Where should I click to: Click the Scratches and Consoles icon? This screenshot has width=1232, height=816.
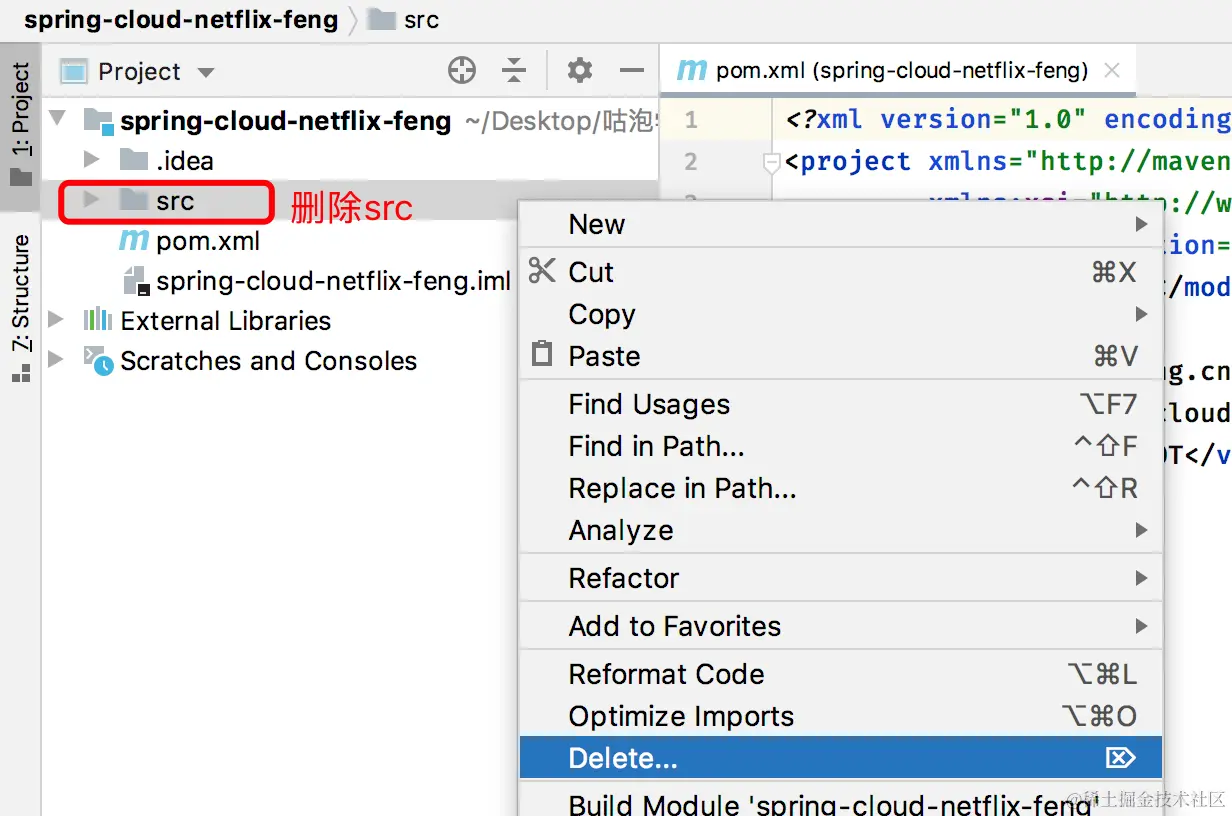pyautogui.click(x=98, y=361)
